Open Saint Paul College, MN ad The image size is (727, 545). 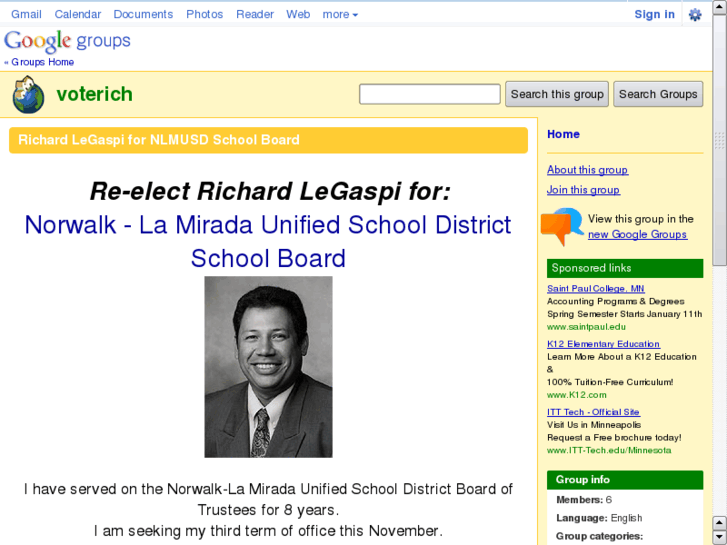tap(595, 289)
